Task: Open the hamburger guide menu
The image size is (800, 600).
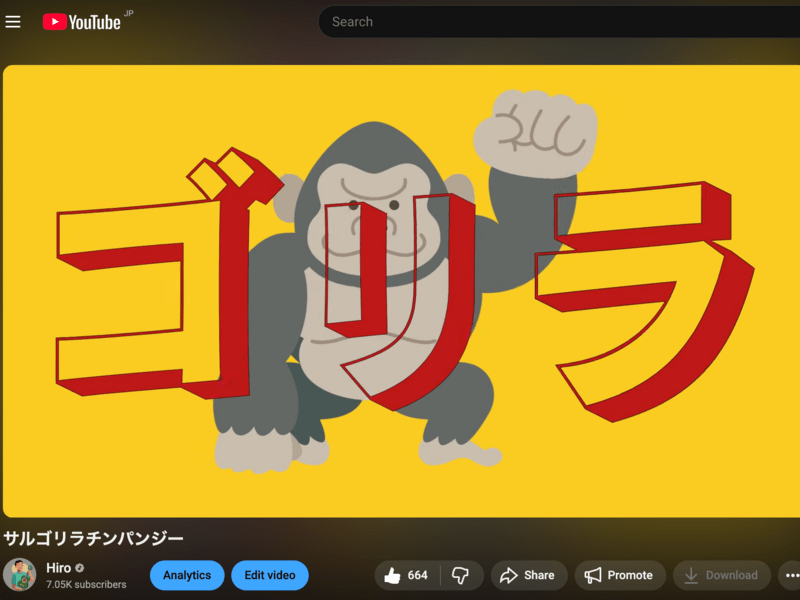Action: coord(13,22)
